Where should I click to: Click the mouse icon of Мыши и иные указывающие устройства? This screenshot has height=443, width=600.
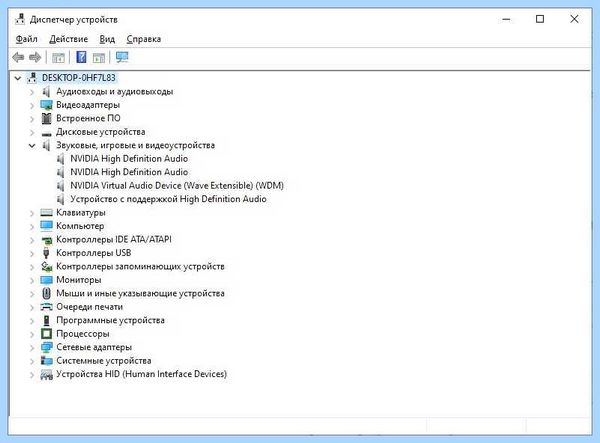pyautogui.click(x=46, y=293)
